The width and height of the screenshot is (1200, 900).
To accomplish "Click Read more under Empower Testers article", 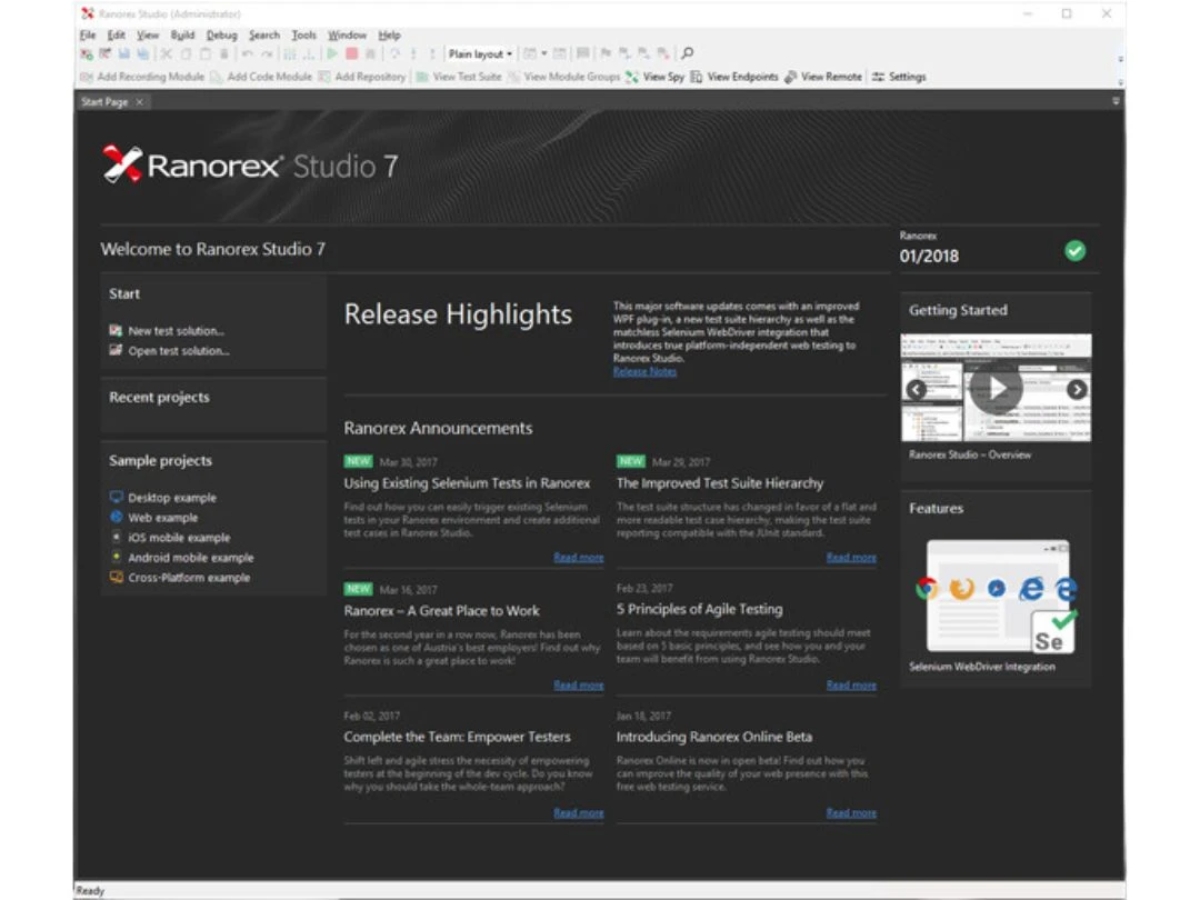I will [x=579, y=813].
